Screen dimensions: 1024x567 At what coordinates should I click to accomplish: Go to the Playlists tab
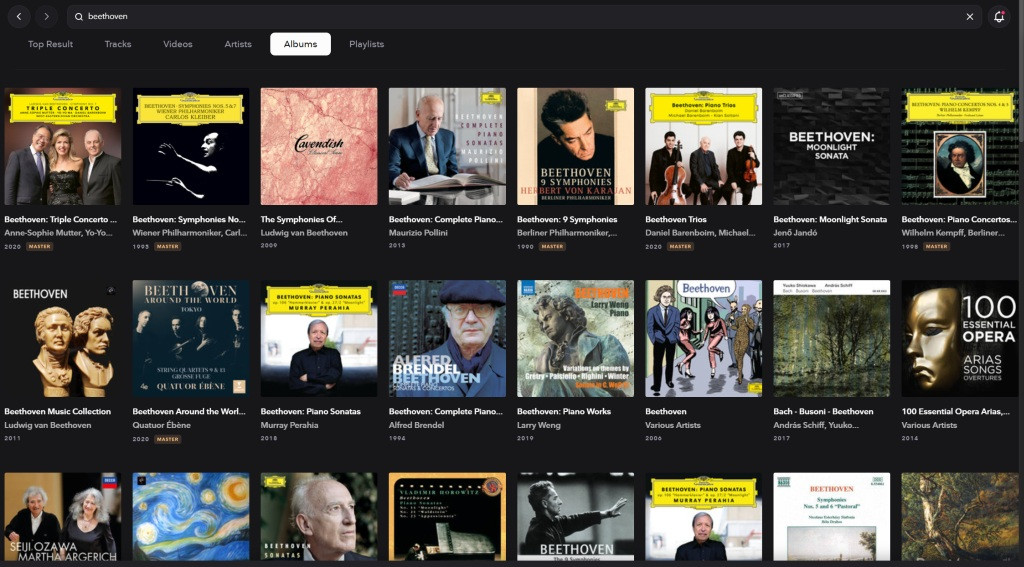pyautogui.click(x=366, y=44)
